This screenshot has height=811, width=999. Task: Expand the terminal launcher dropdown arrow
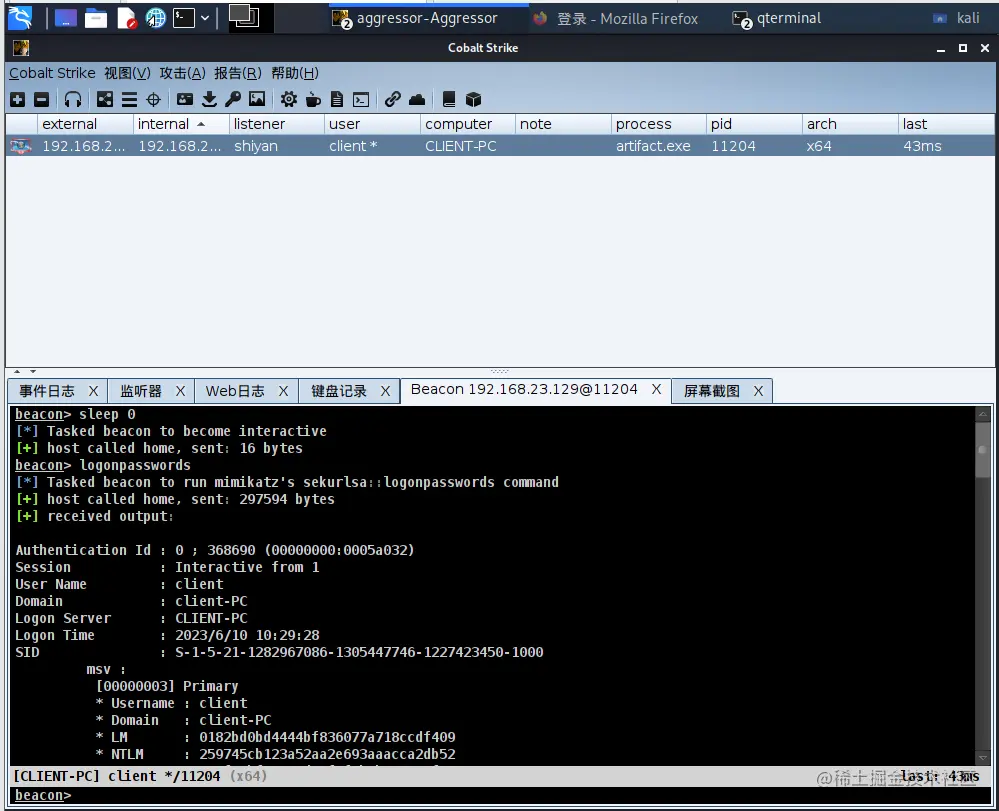pyautogui.click(x=205, y=18)
